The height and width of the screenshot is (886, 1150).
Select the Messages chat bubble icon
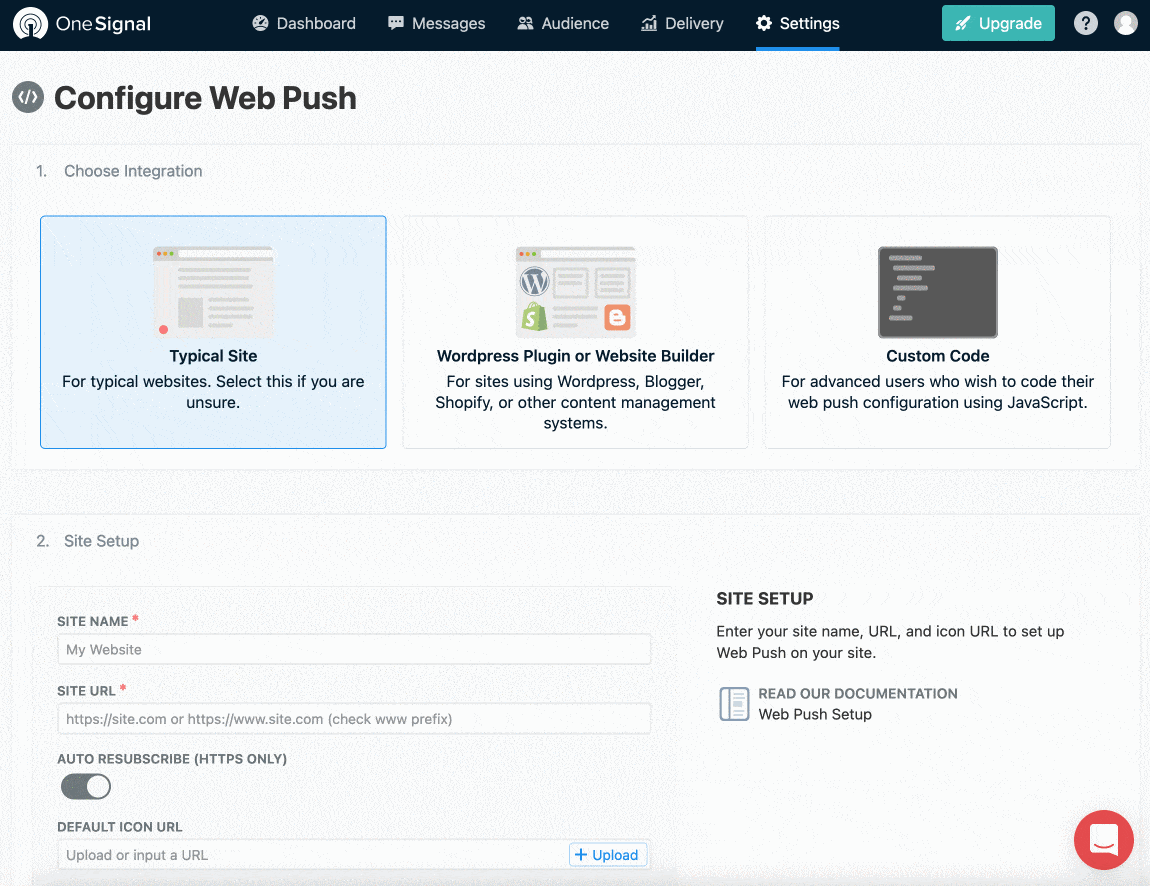395,23
